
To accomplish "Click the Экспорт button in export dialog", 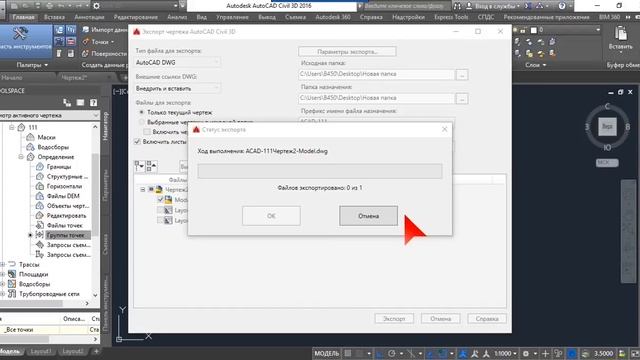I will point(394,318).
